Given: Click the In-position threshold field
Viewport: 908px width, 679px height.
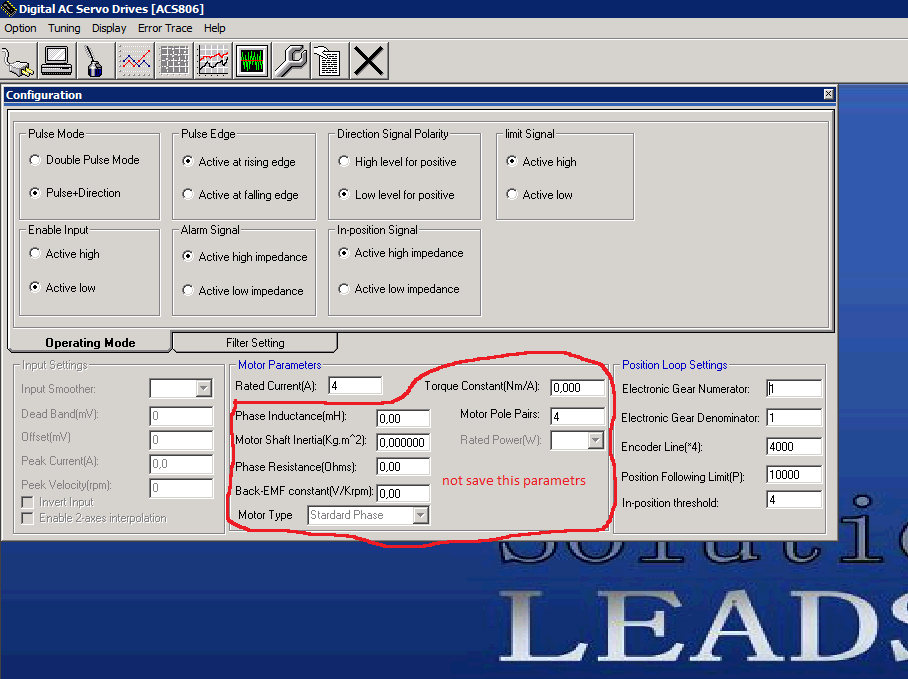Looking at the screenshot, I should pos(794,500).
